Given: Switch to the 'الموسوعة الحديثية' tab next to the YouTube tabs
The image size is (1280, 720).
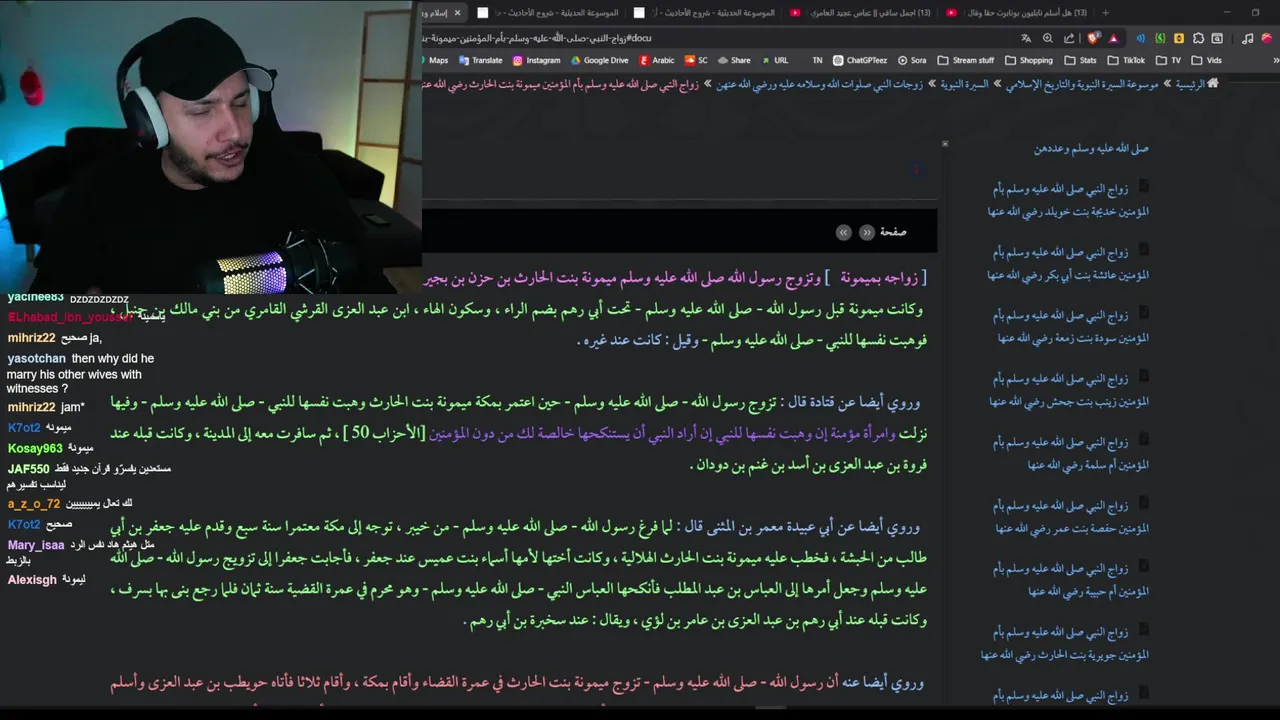Looking at the screenshot, I should pos(705,13).
